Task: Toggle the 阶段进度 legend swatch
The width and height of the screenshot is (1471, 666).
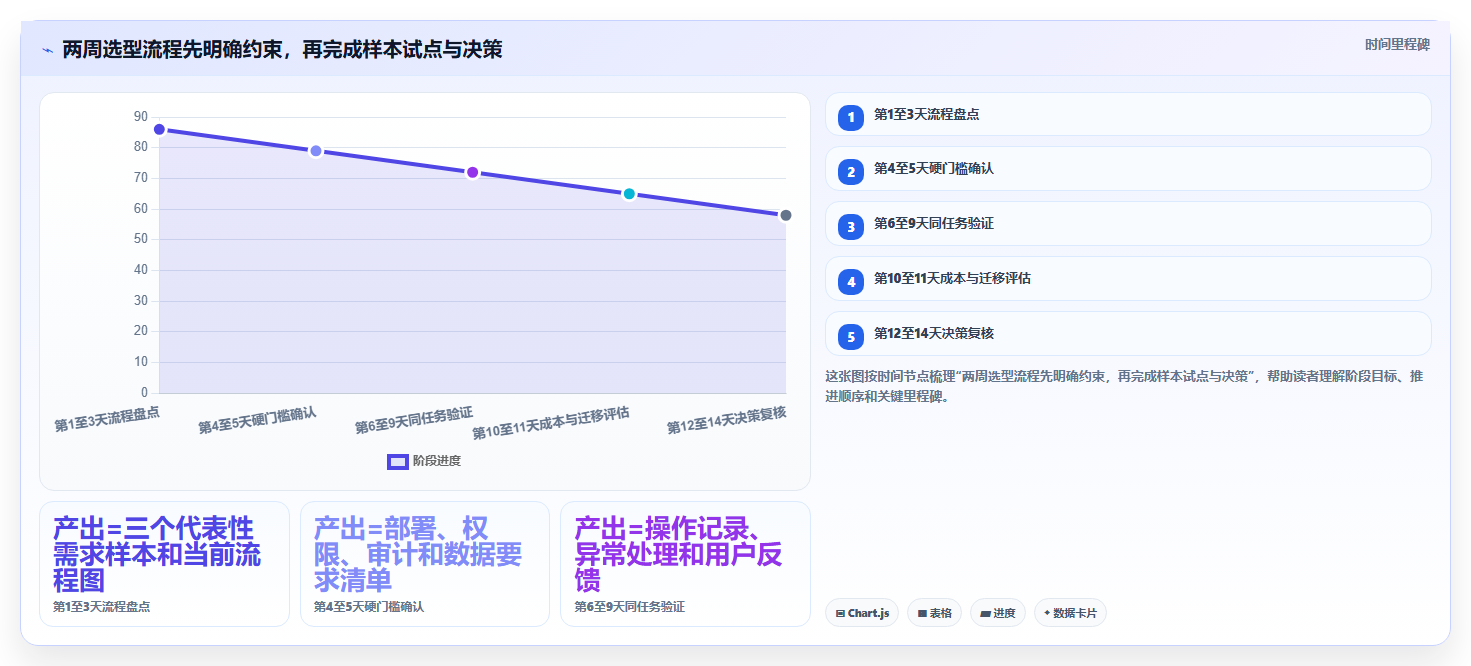Action: [x=397, y=461]
